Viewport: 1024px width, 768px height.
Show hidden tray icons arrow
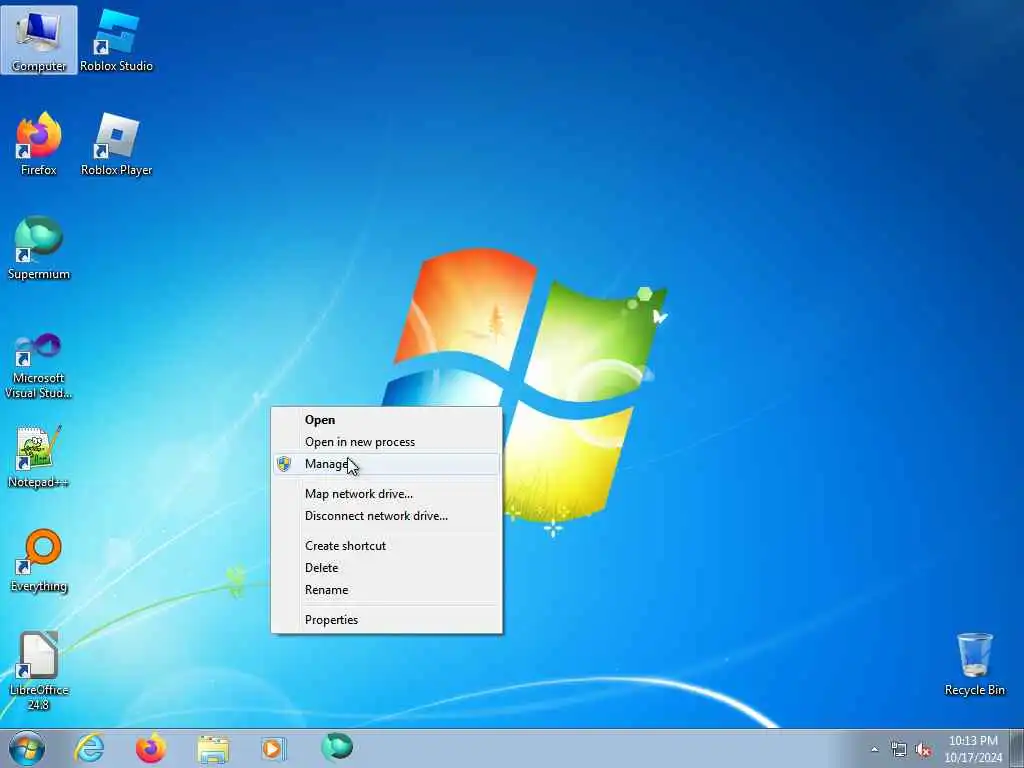click(x=874, y=749)
